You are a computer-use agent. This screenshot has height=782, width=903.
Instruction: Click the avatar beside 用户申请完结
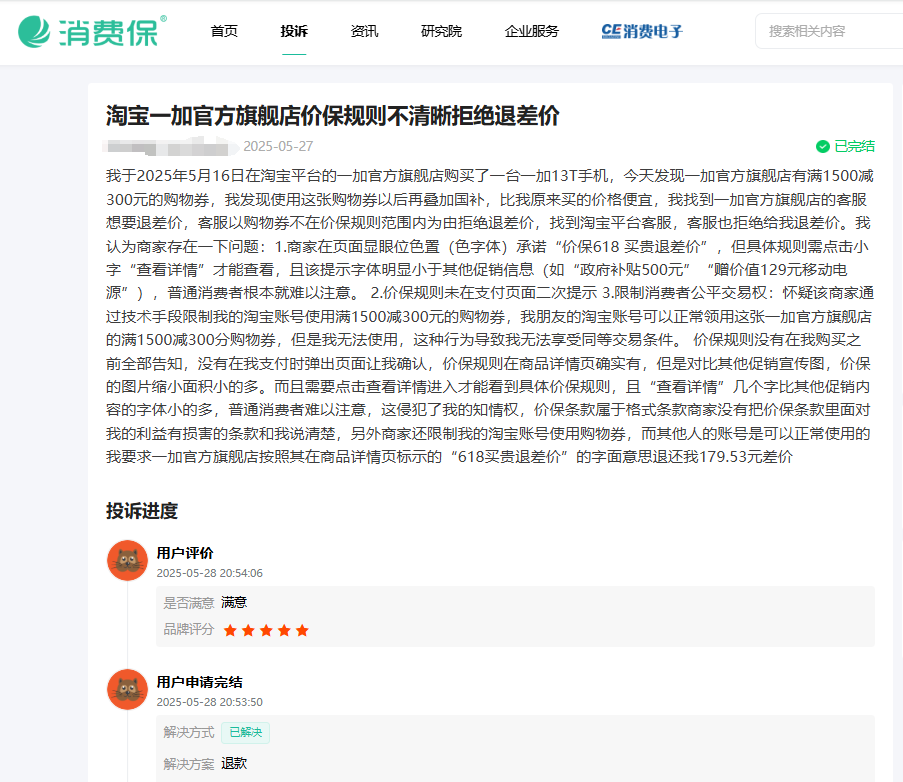pos(127,689)
